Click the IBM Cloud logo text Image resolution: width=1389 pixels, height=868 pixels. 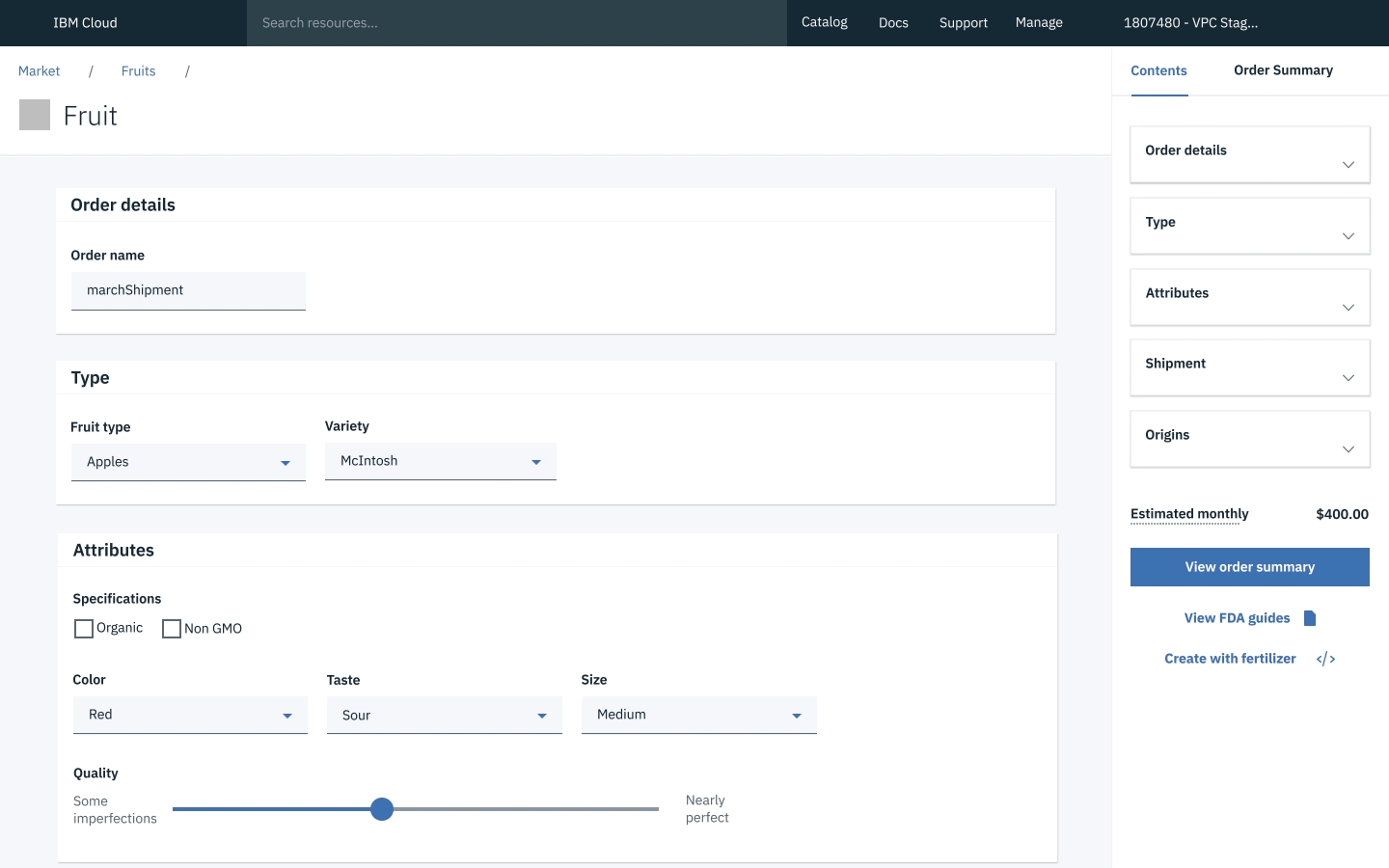85,22
